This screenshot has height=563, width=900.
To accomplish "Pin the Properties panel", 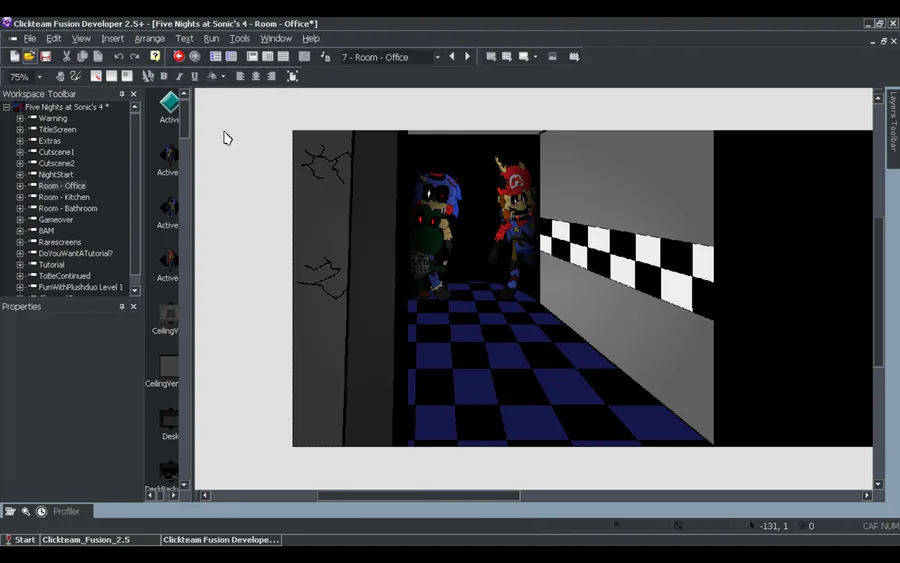I will pyautogui.click(x=122, y=307).
